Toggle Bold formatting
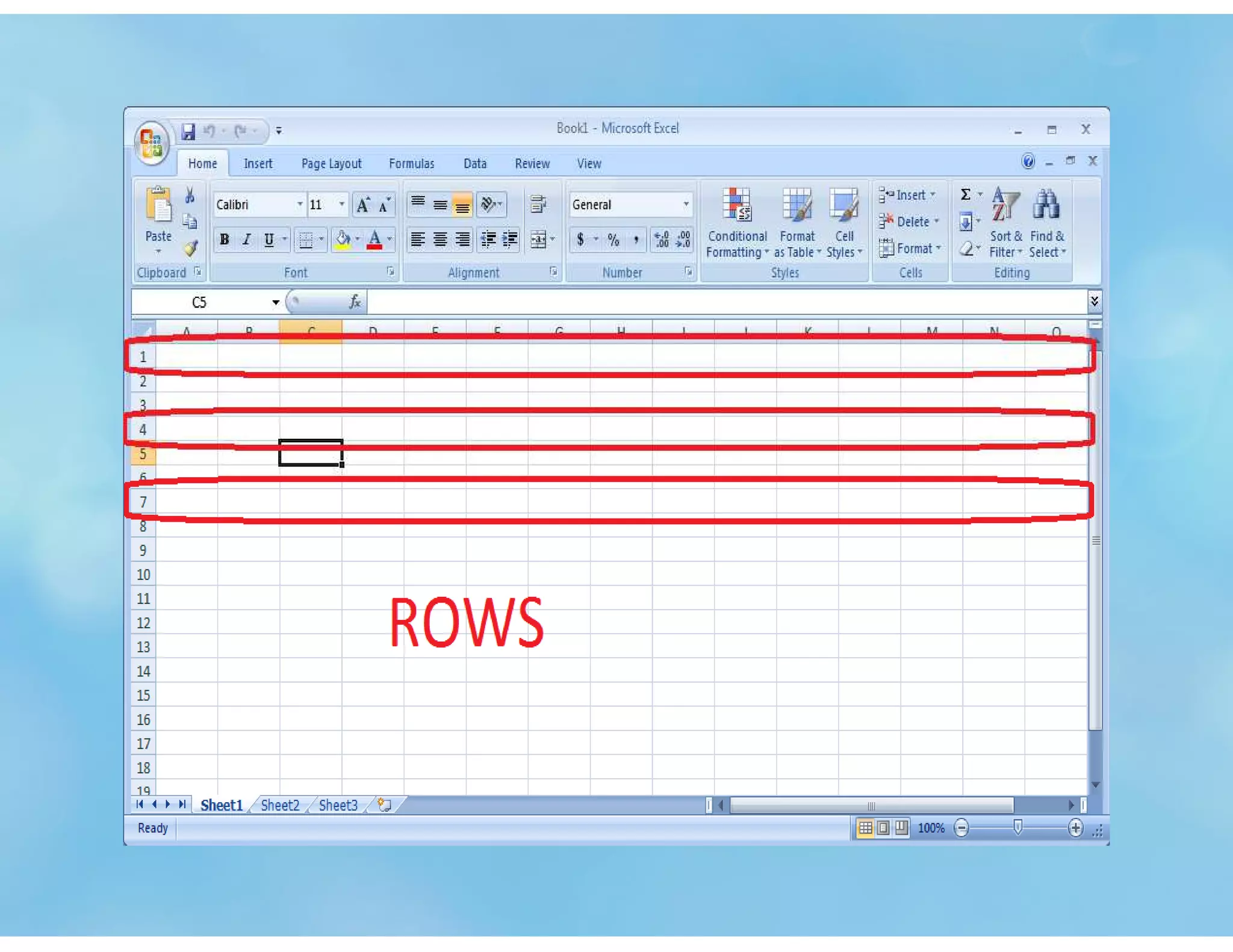The width and height of the screenshot is (1233, 952). tap(225, 240)
